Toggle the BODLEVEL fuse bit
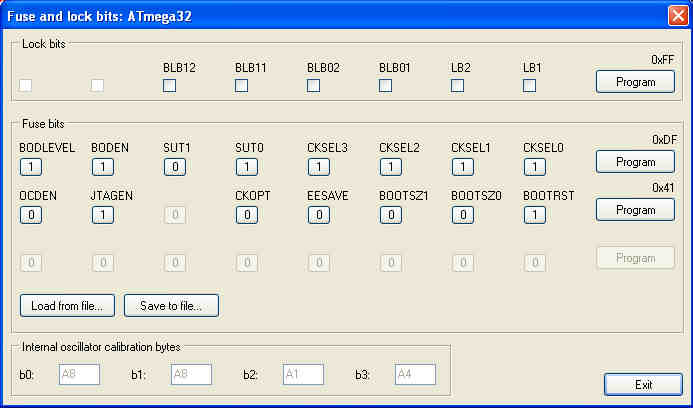Screen dimensions: 693x408 click(x=31, y=167)
